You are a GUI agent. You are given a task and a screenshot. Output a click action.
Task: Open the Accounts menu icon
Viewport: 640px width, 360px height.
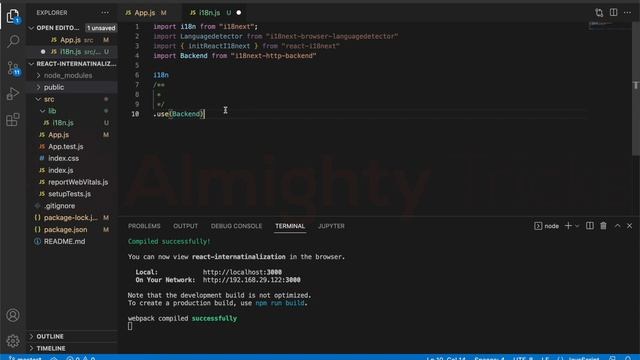(13, 315)
